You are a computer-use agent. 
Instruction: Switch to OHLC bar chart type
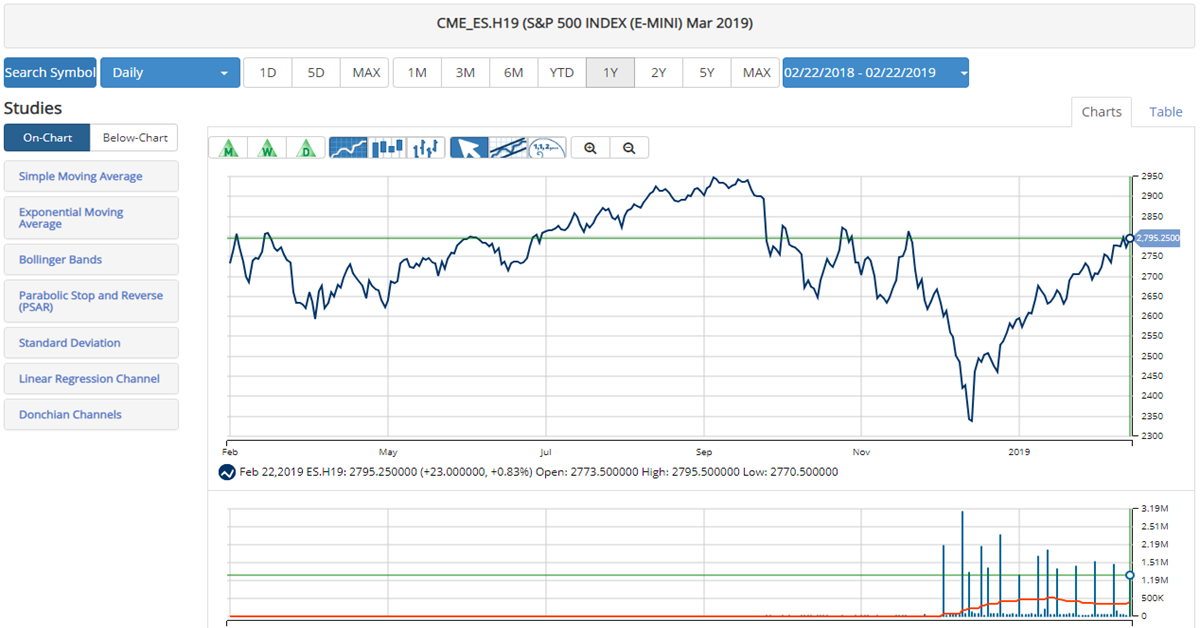[425, 148]
